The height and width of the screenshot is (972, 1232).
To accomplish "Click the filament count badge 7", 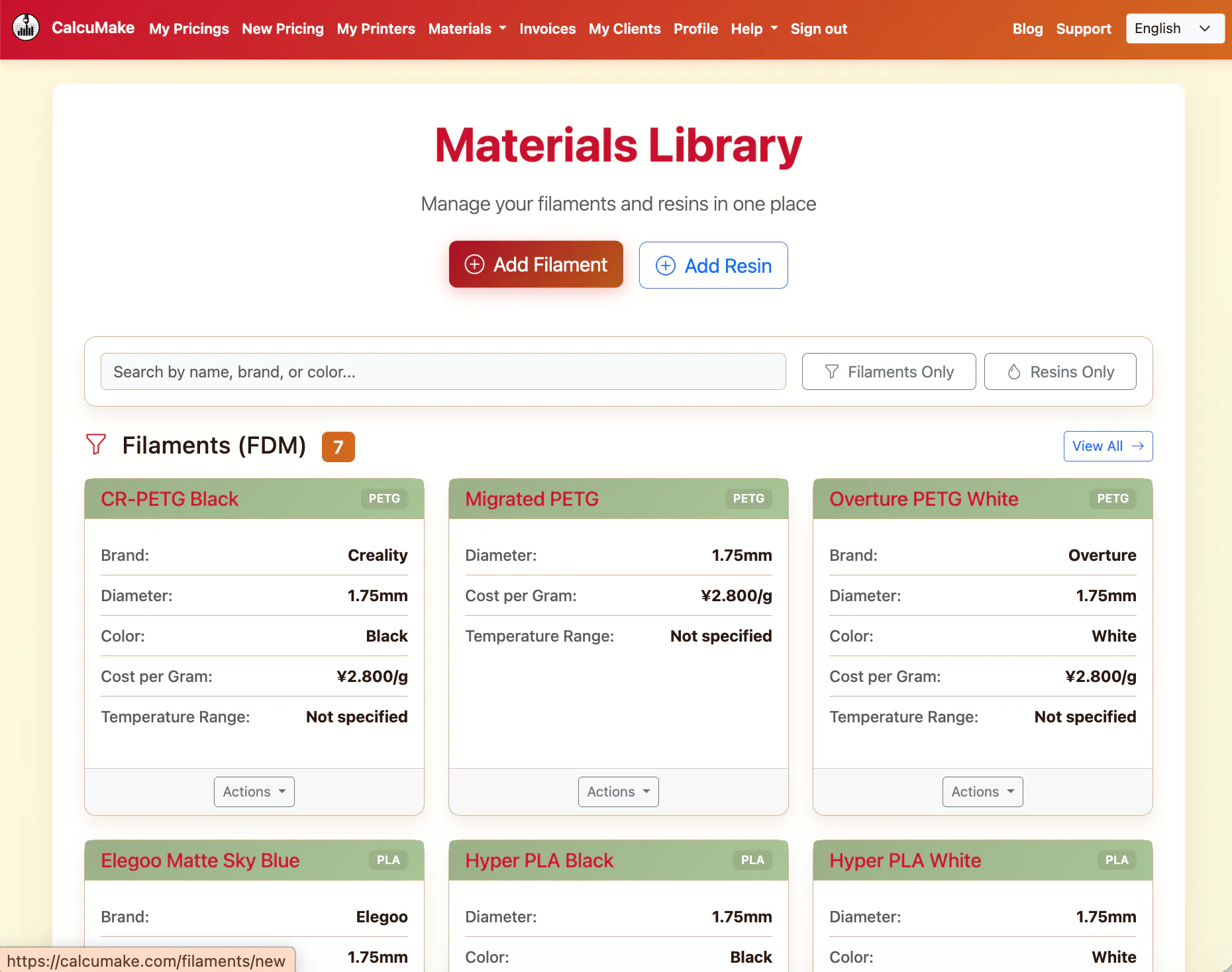I will point(338,447).
